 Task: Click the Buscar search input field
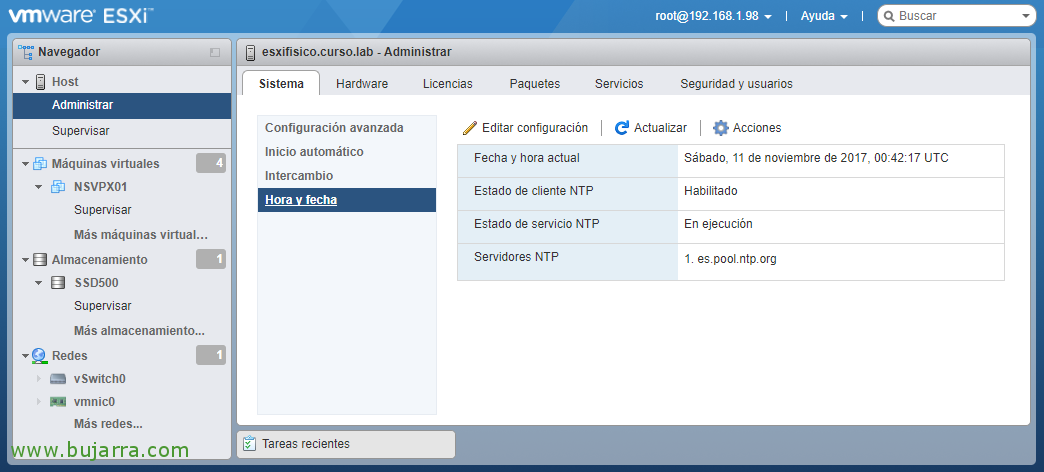957,16
